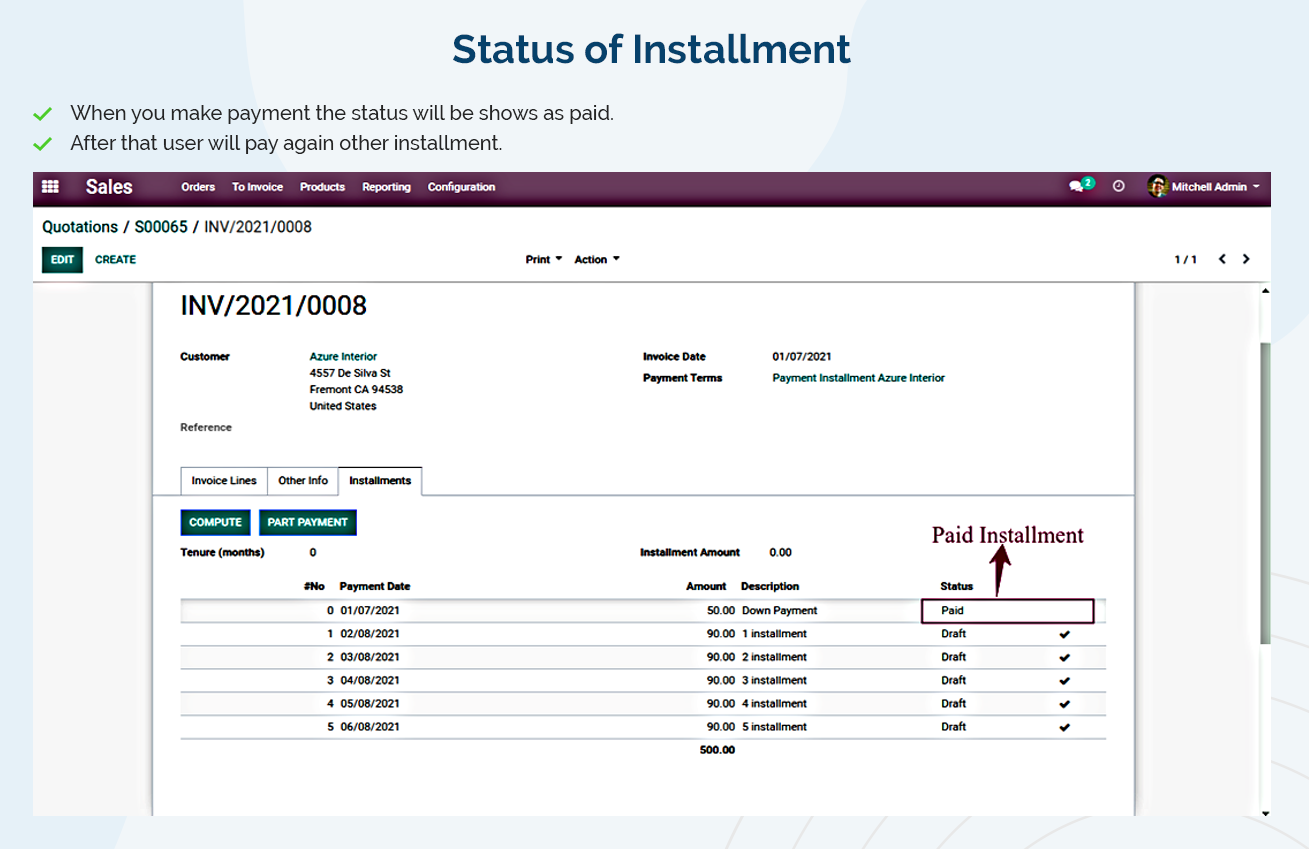The height and width of the screenshot is (849, 1309).
Task: Click payment date 04/08/2021
Action: (370, 681)
